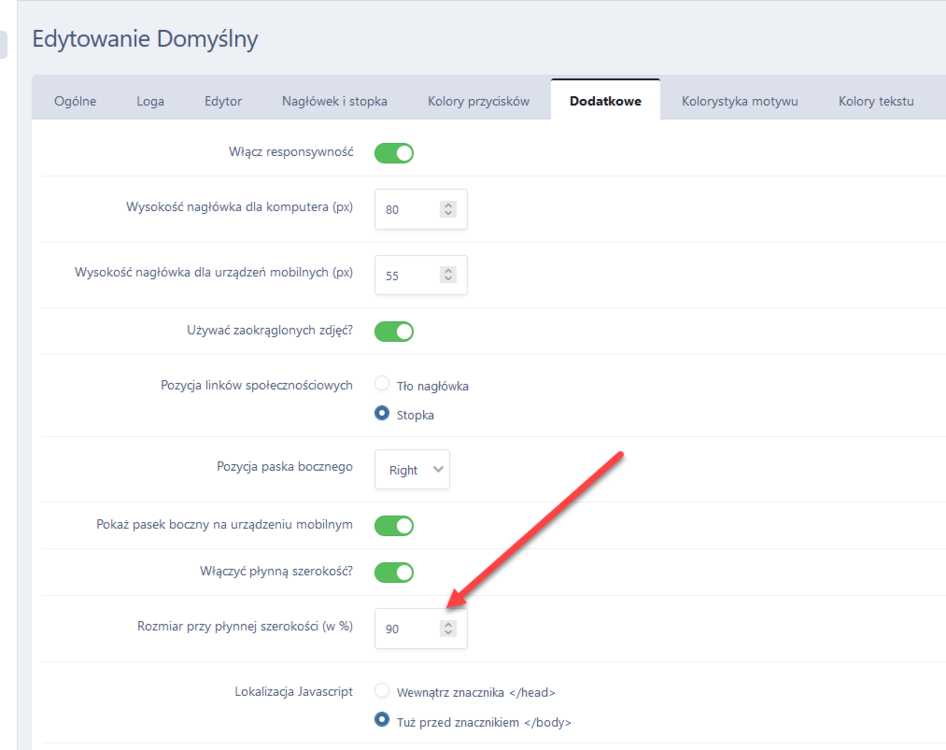Select the Tło nagłówka radio option

coord(382,384)
